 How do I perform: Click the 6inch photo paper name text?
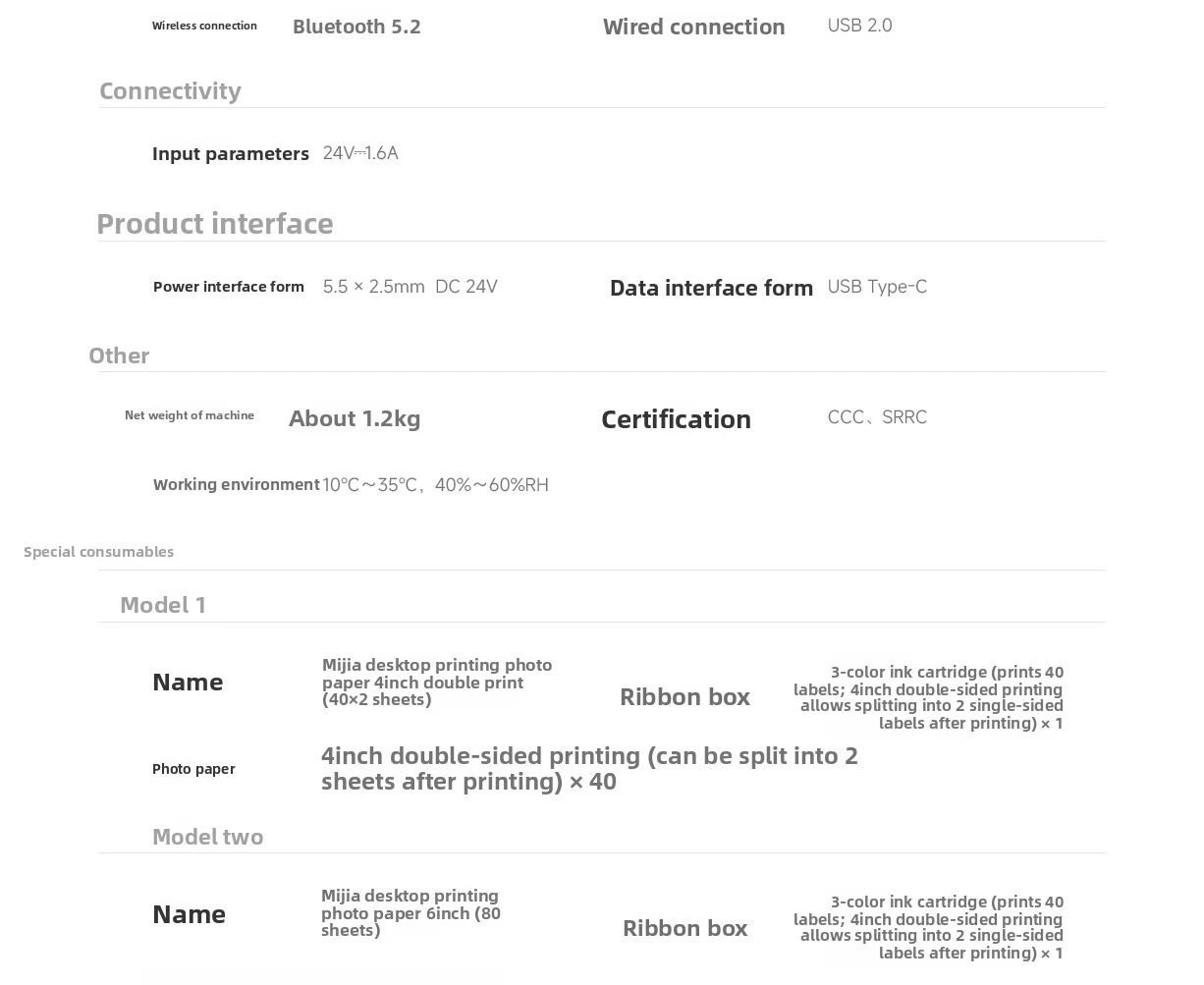pos(410,912)
